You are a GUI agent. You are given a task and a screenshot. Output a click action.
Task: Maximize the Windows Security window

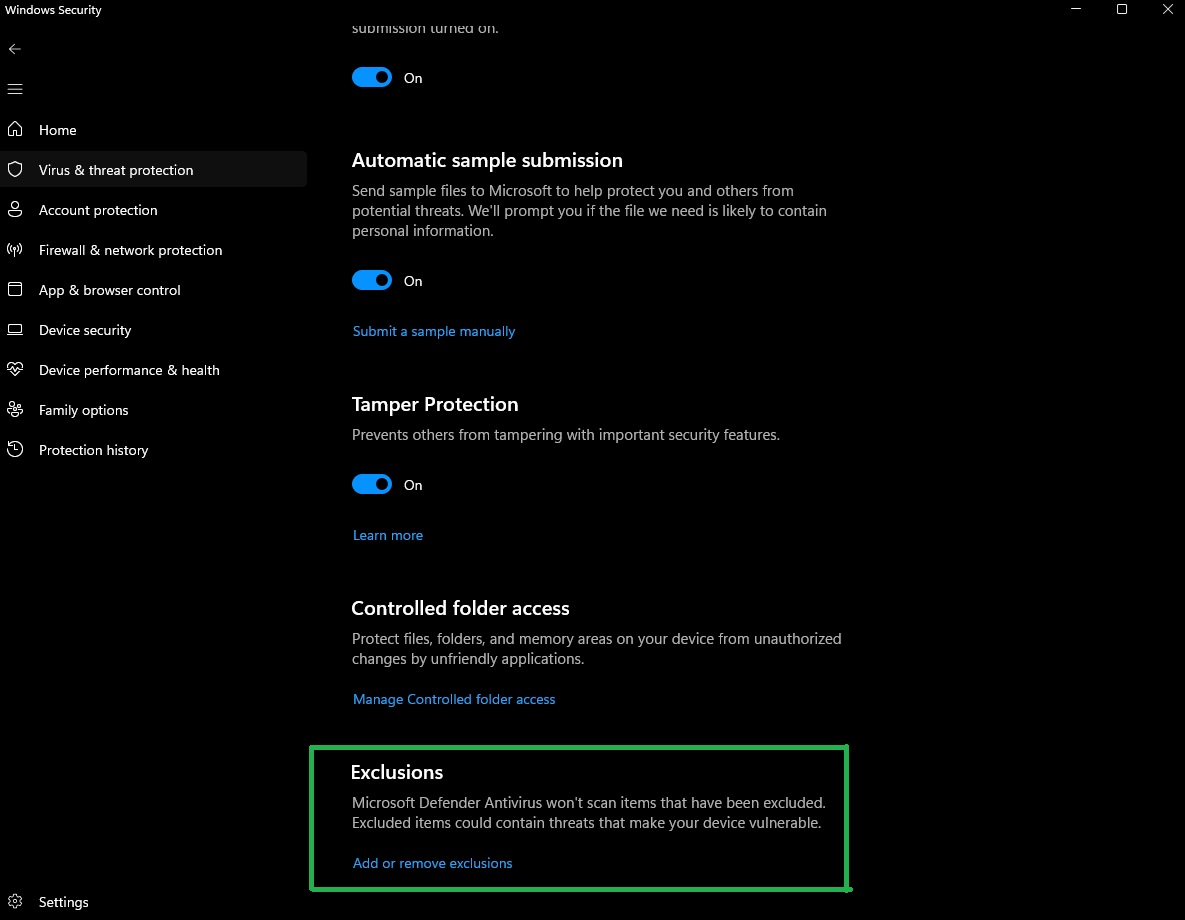[x=1122, y=10]
